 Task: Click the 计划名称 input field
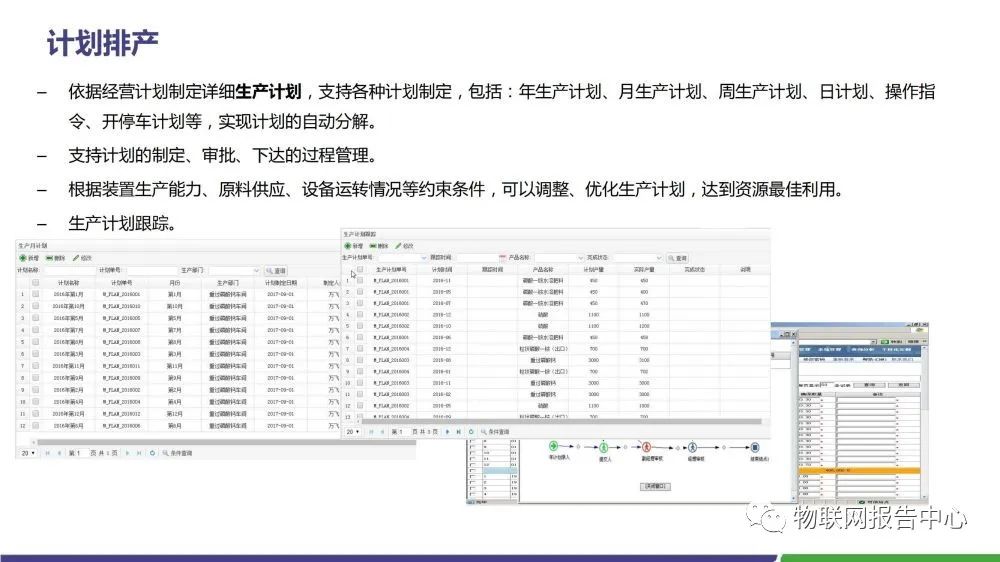[x=70, y=270]
